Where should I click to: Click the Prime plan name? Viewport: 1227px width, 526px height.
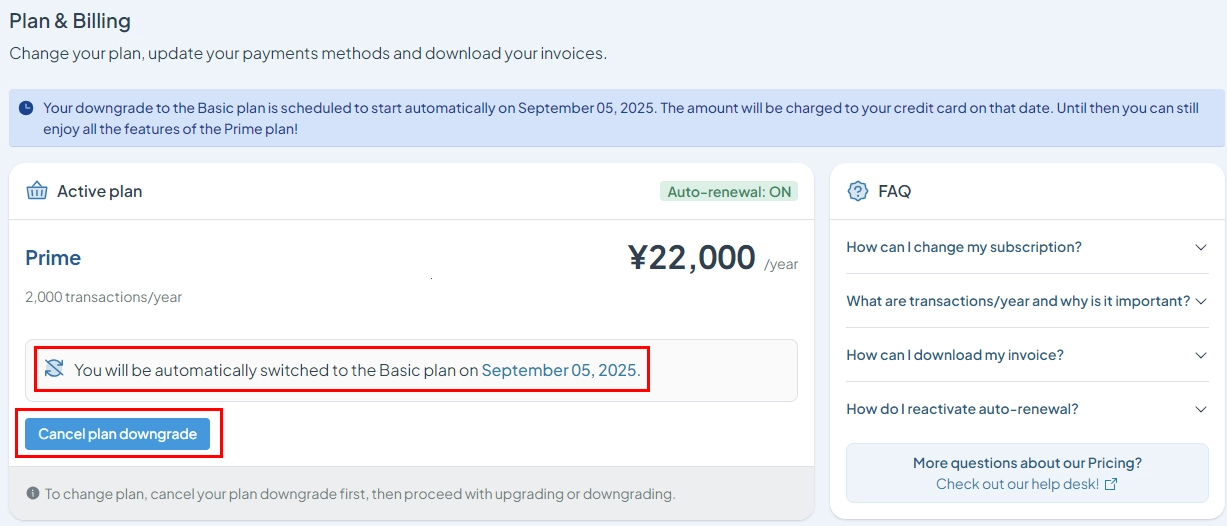tap(53, 258)
